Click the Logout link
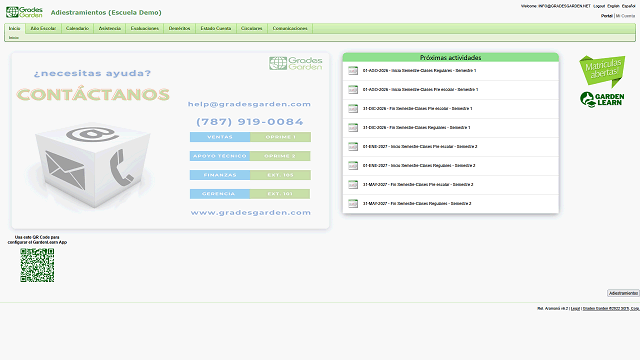The height and width of the screenshot is (360, 640). click(599, 6)
